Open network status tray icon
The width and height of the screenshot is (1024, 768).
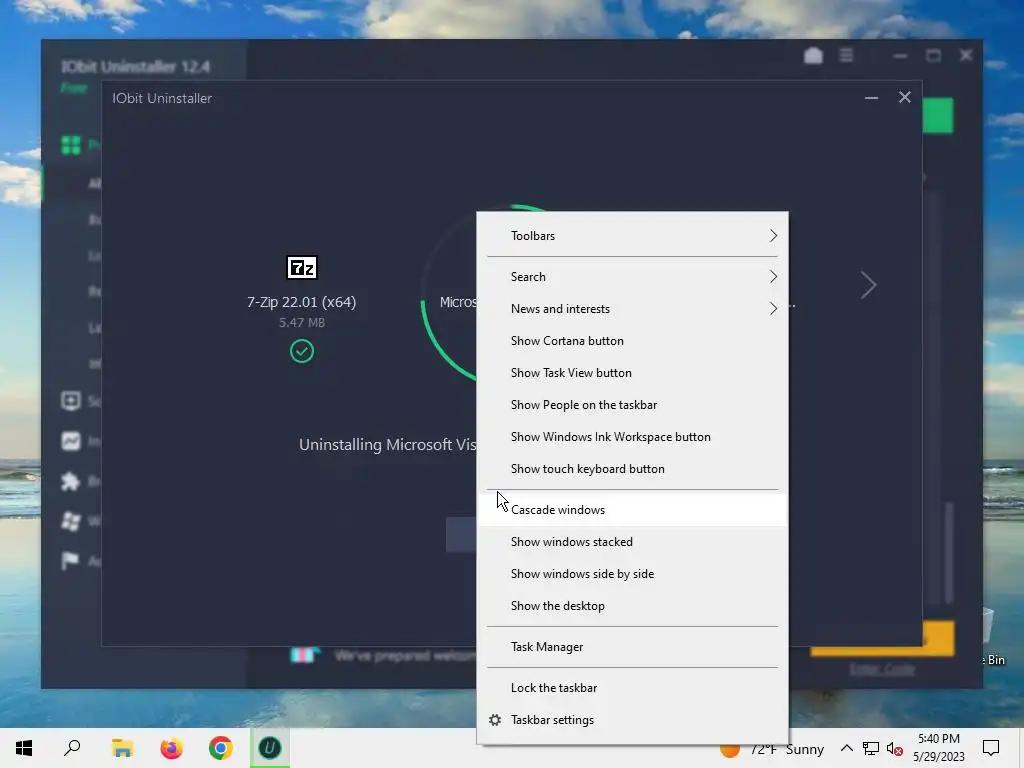click(x=871, y=748)
